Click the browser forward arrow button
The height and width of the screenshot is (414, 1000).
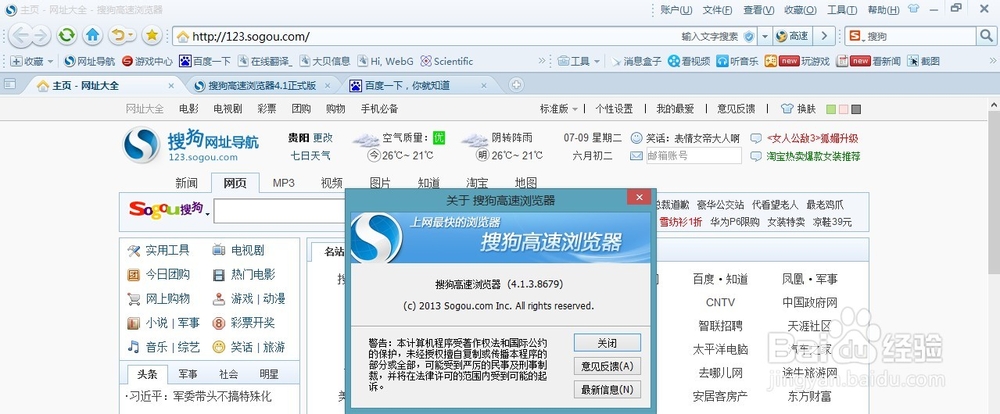(41, 36)
